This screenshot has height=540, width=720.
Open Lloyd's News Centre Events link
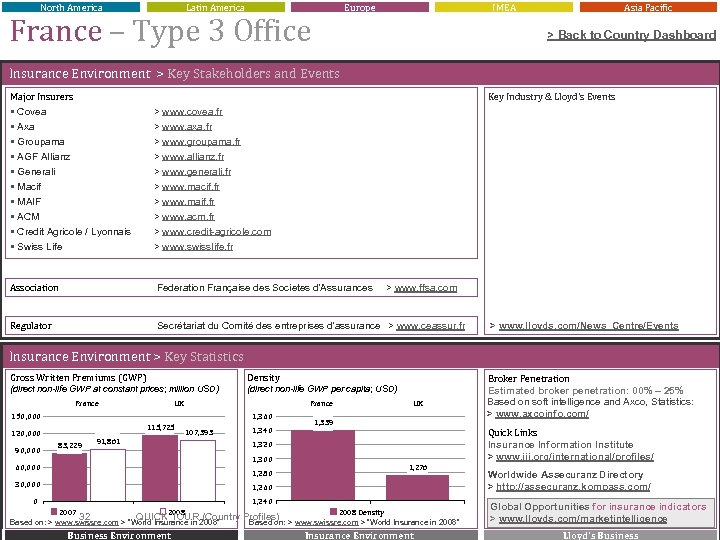coord(589,326)
